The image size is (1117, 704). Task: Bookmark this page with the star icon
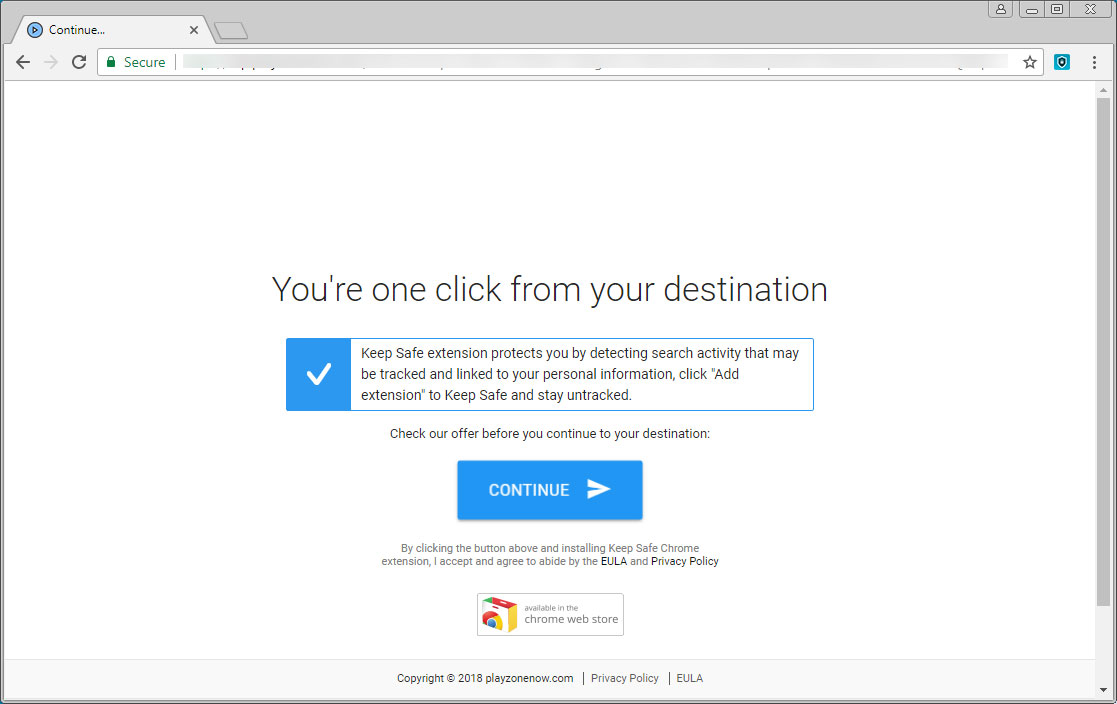[x=1029, y=61]
